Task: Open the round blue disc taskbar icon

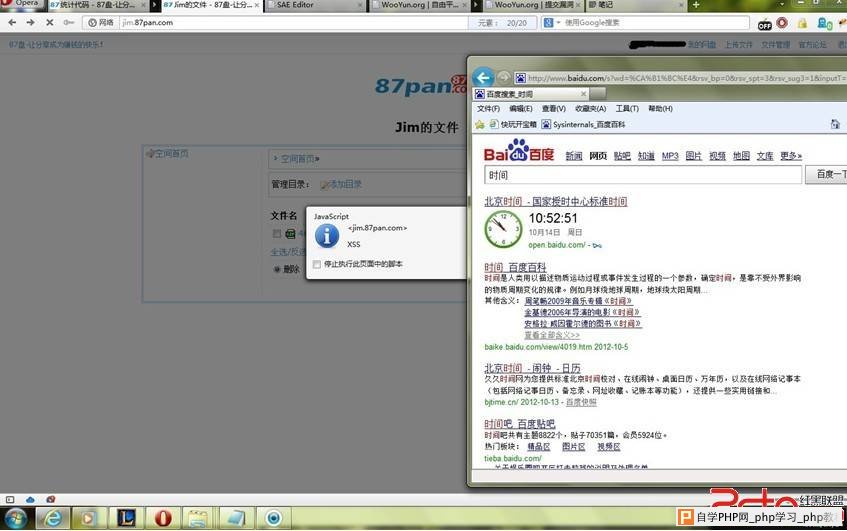Action: coord(273,519)
